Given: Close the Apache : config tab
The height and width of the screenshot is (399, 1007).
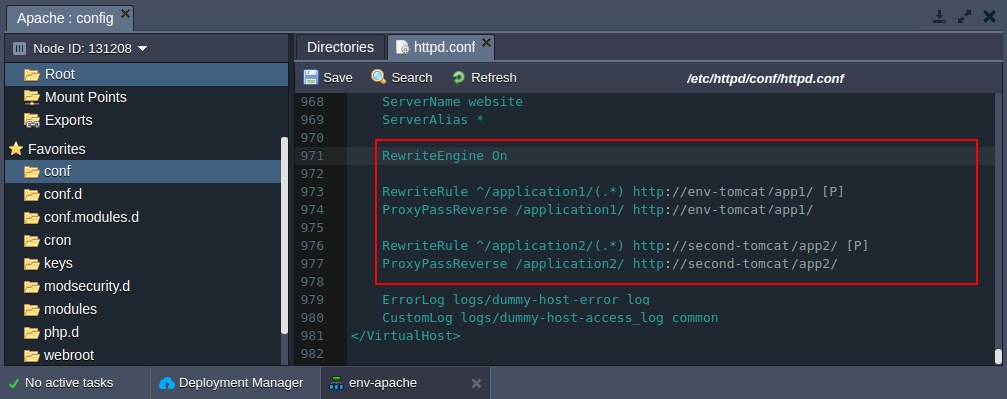Looking at the screenshot, I should click(125, 13).
